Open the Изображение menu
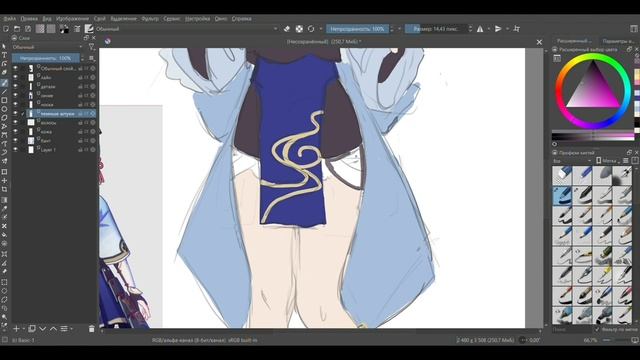The height and width of the screenshot is (360, 640). 73,19
